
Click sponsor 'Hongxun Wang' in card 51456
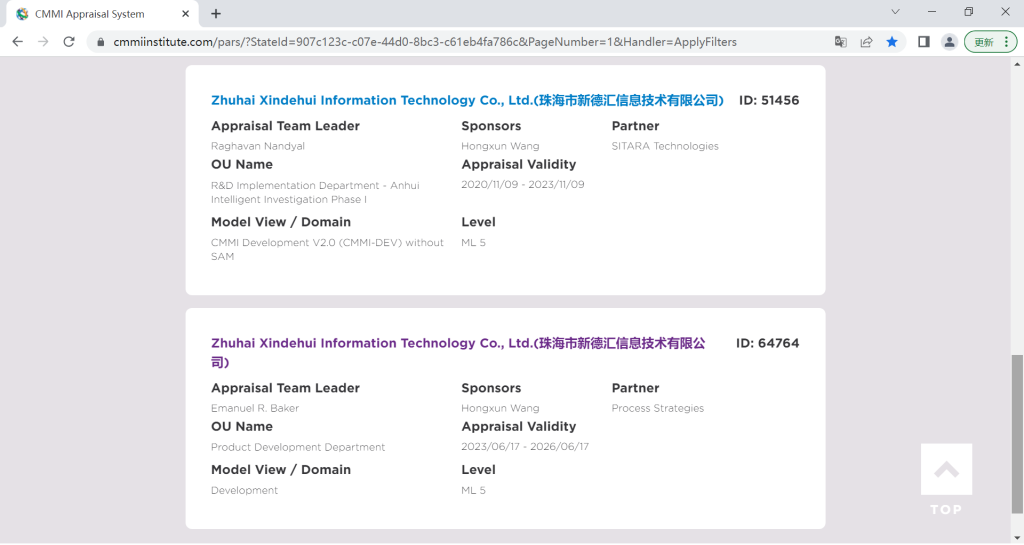click(500, 146)
